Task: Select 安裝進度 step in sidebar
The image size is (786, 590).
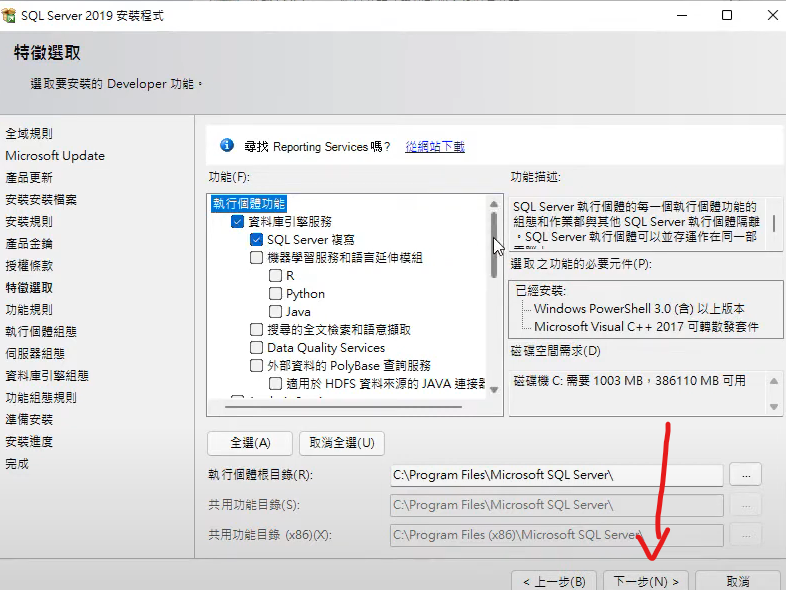Action: (x=29, y=442)
